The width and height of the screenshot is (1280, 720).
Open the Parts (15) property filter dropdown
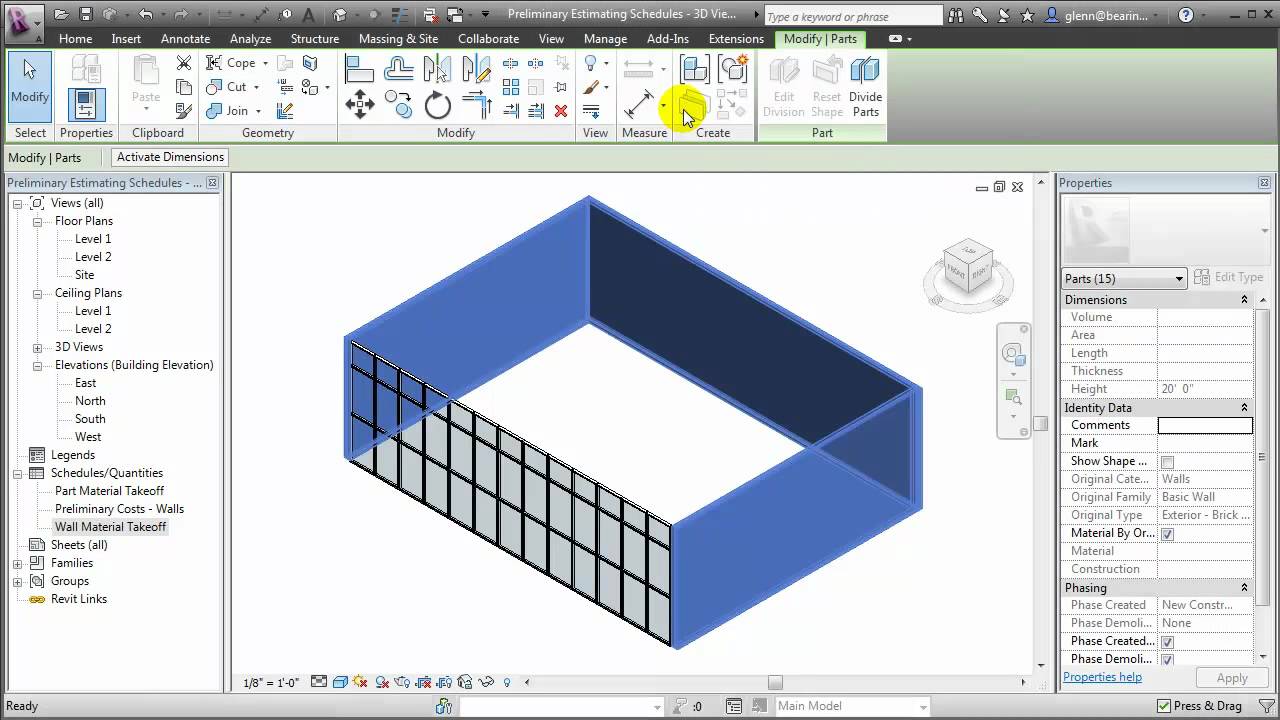tap(1124, 278)
